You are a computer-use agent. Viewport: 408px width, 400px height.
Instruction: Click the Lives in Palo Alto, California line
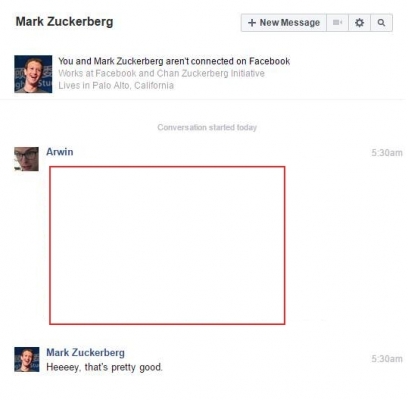(x=116, y=86)
